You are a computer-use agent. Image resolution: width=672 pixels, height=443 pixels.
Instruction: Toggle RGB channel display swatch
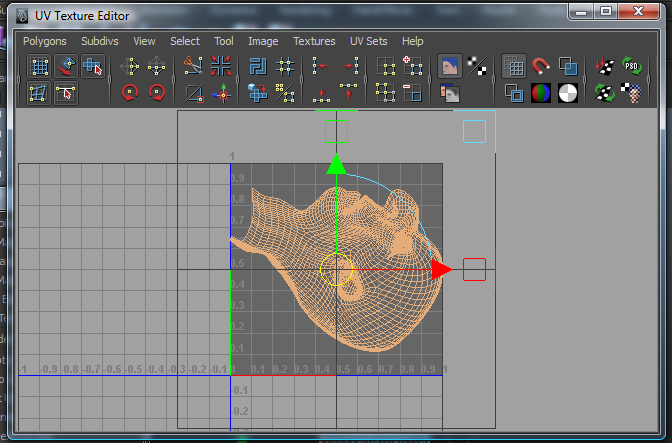pyautogui.click(x=541, y=93)
